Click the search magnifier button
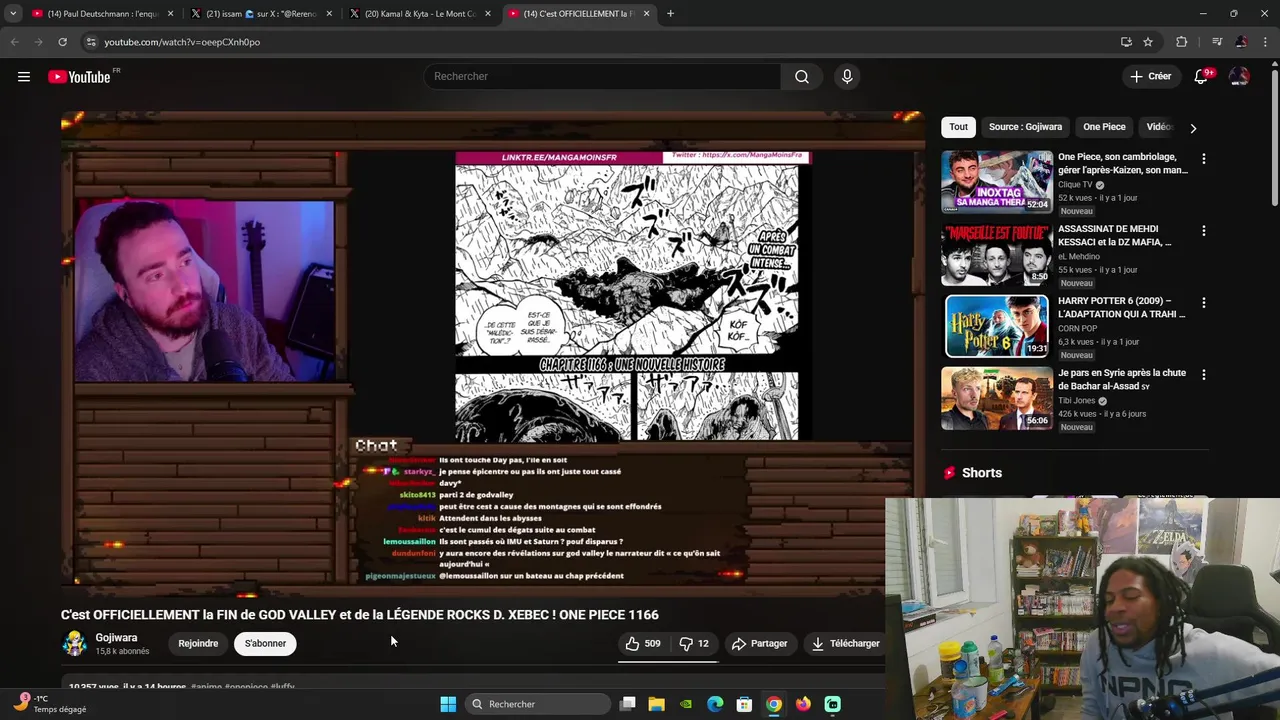This screenshot has width=1280, height=720. pyautogui.click(x=802, y=77)
